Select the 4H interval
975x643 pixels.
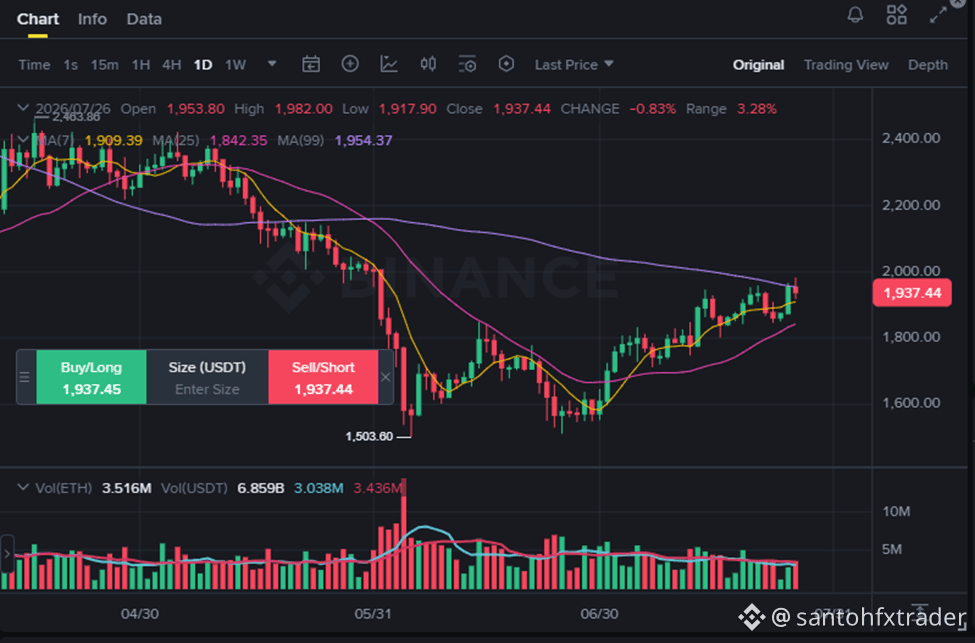click(x=172, y=65)
